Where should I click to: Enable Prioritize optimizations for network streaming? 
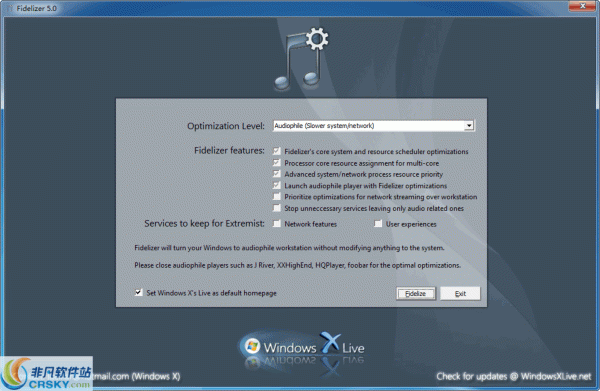[x=277, y=197]
